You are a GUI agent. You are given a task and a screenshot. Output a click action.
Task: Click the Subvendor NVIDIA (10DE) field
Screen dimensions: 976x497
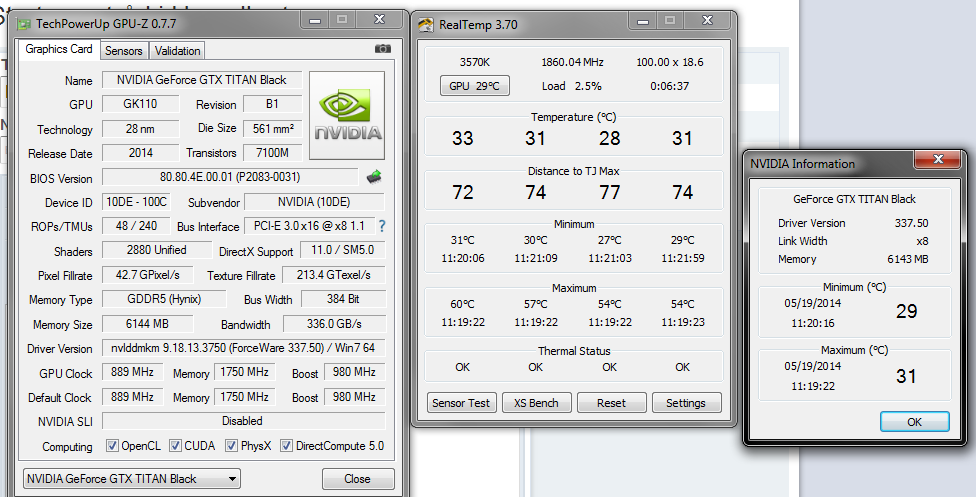pos(314,202)
